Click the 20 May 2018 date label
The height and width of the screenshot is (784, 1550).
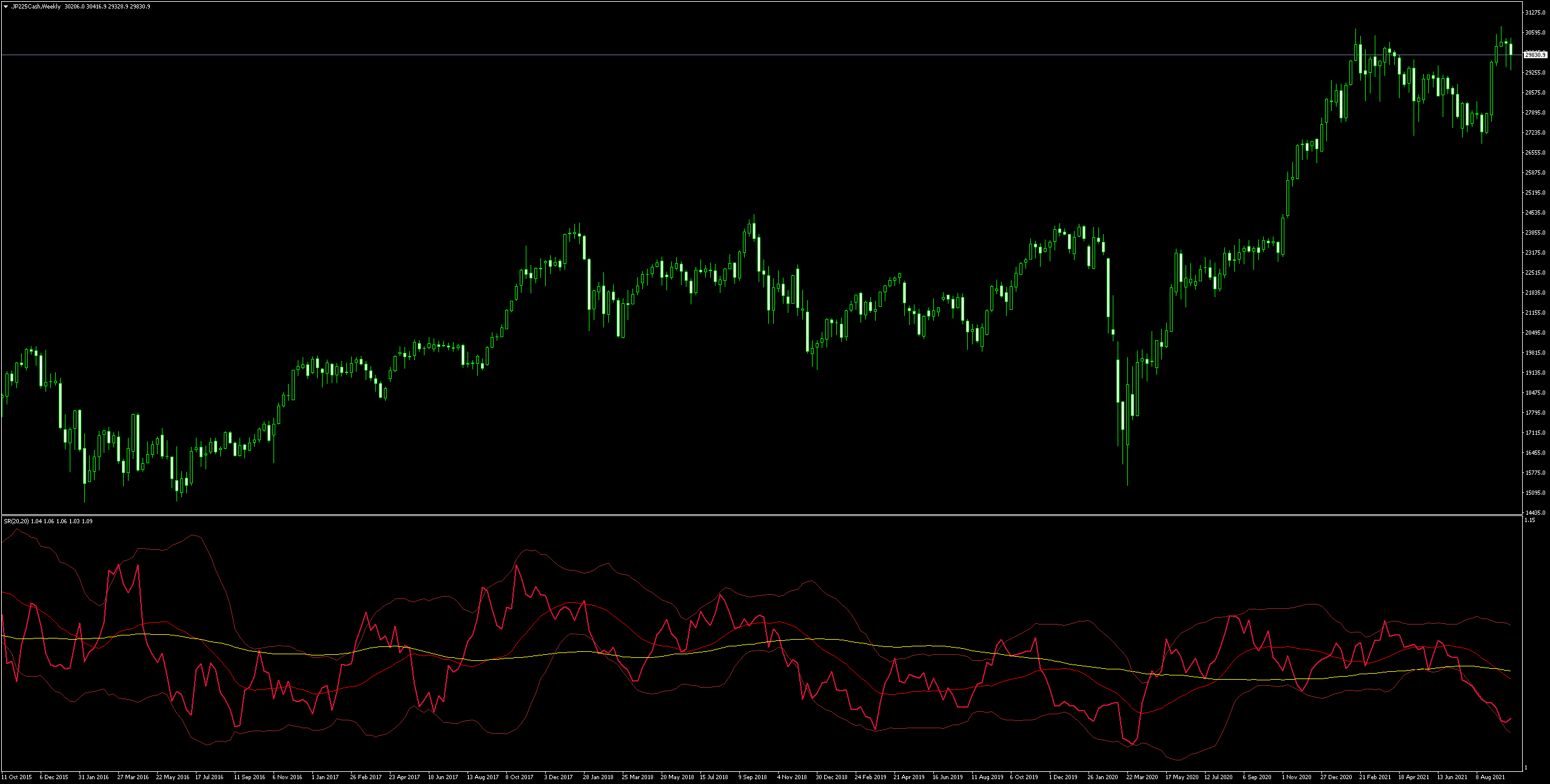point(677,777)
